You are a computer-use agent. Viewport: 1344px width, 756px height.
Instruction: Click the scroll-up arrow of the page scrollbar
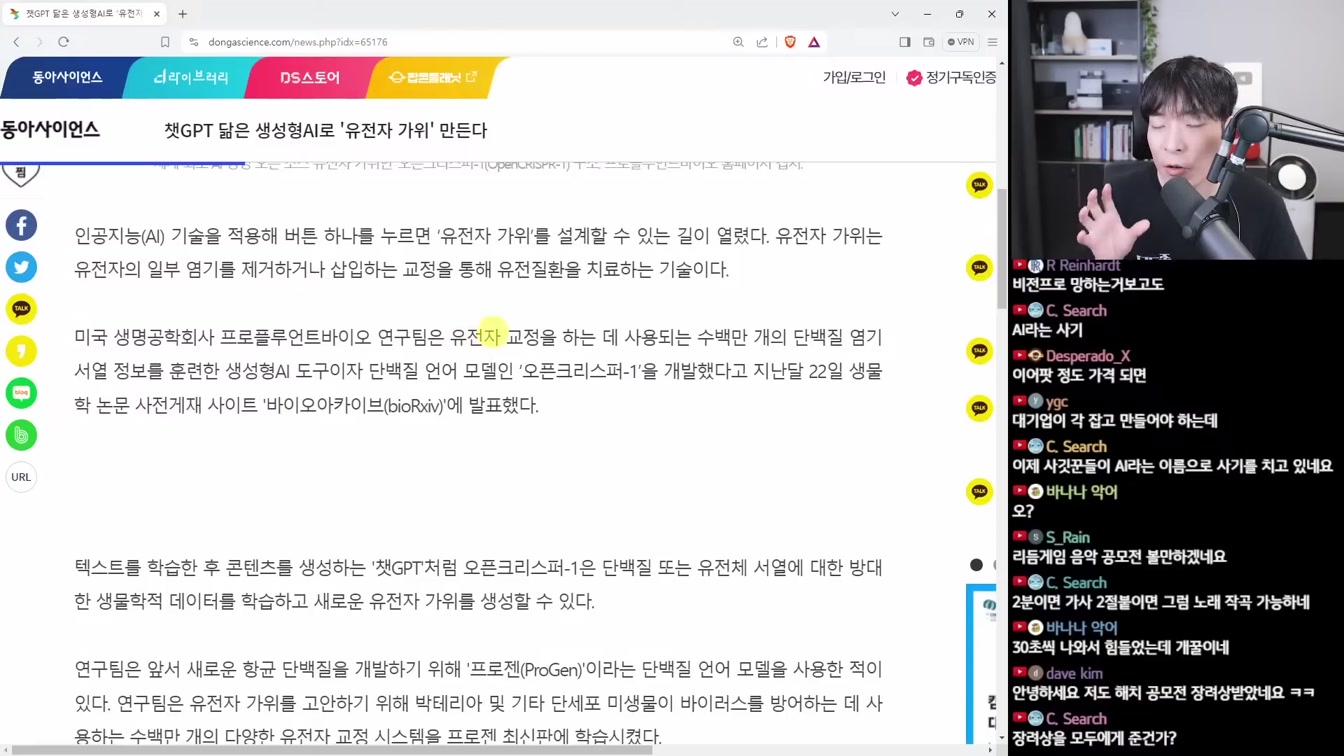[1002, 63]
